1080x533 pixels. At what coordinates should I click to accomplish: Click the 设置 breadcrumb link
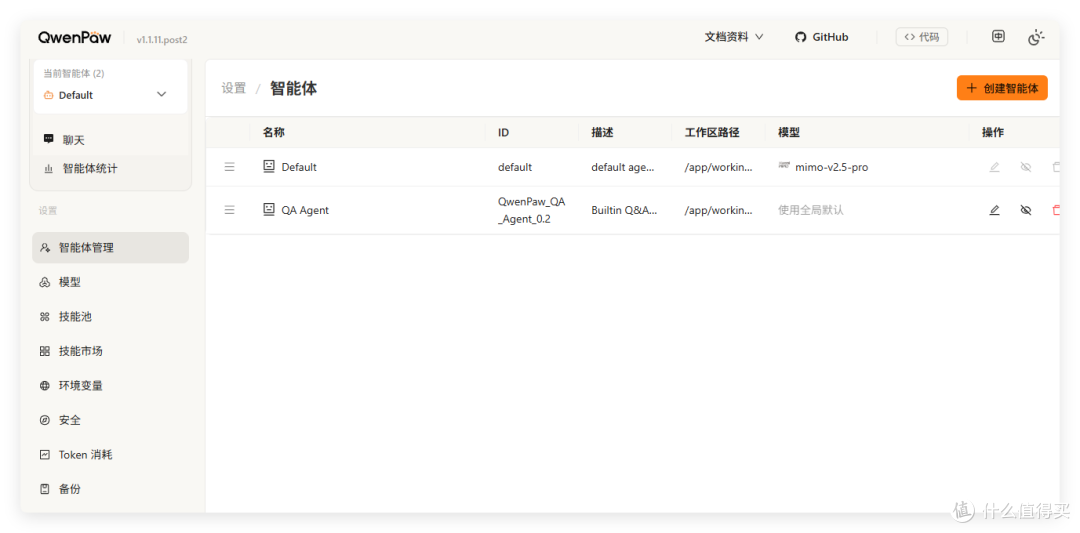tap(233, 88)
